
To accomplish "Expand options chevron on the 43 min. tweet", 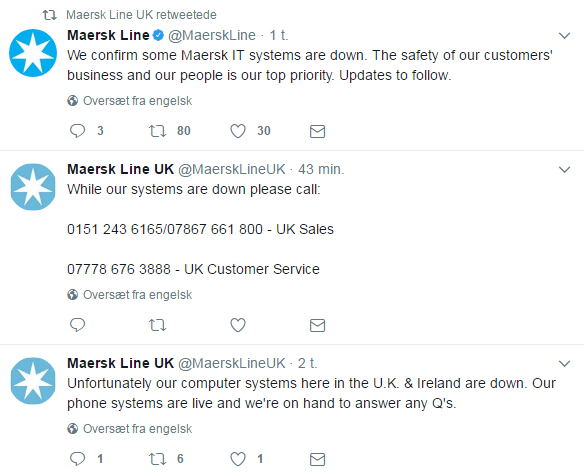I will [x=565, y=170].
